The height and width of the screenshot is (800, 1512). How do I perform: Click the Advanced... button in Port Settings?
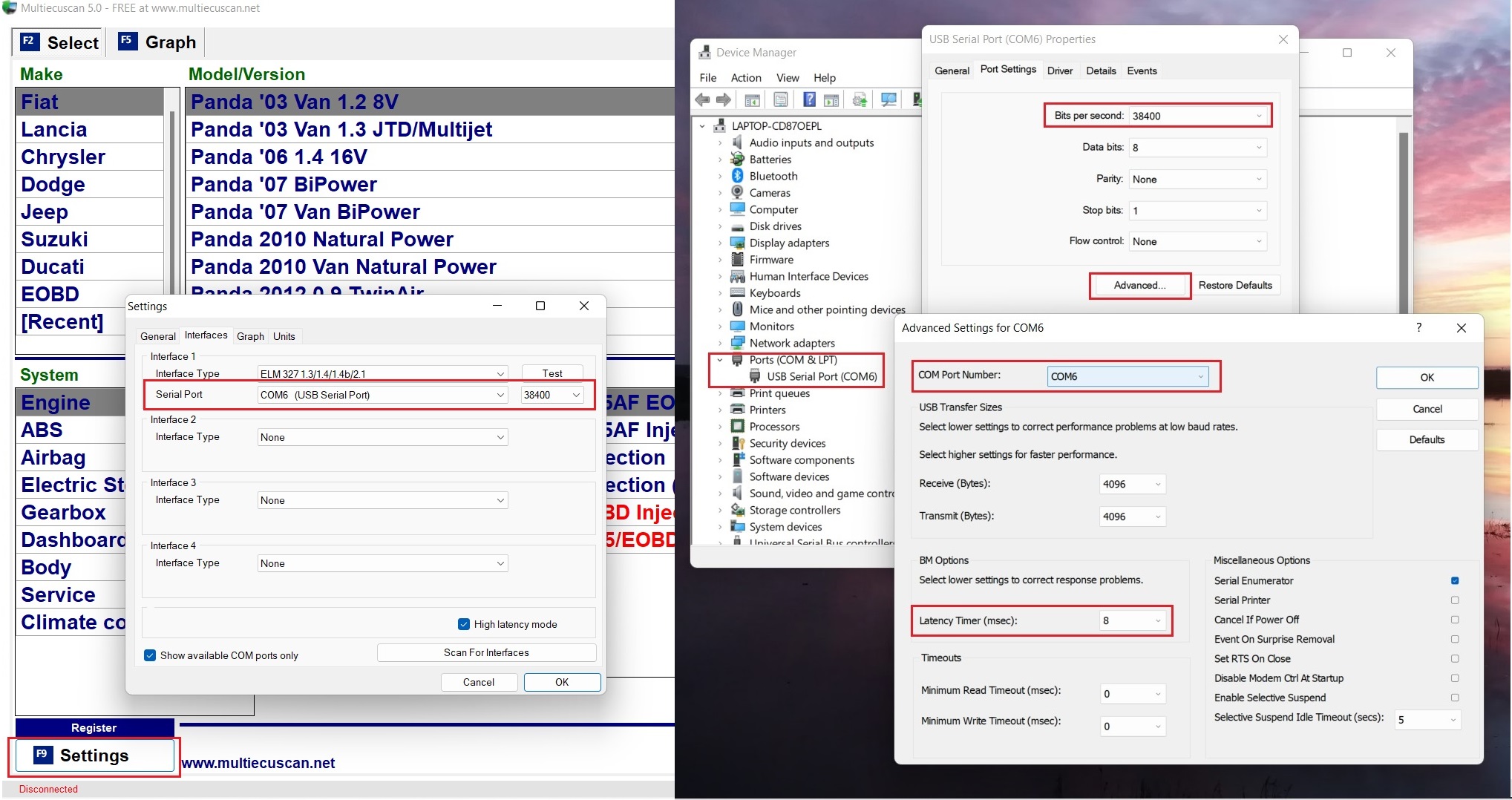pos(1139,285)
